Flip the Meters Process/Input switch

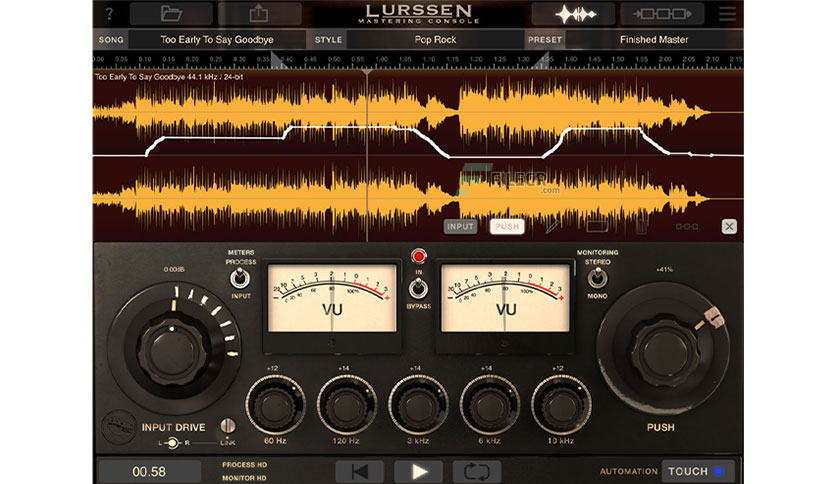click(239, 278)
